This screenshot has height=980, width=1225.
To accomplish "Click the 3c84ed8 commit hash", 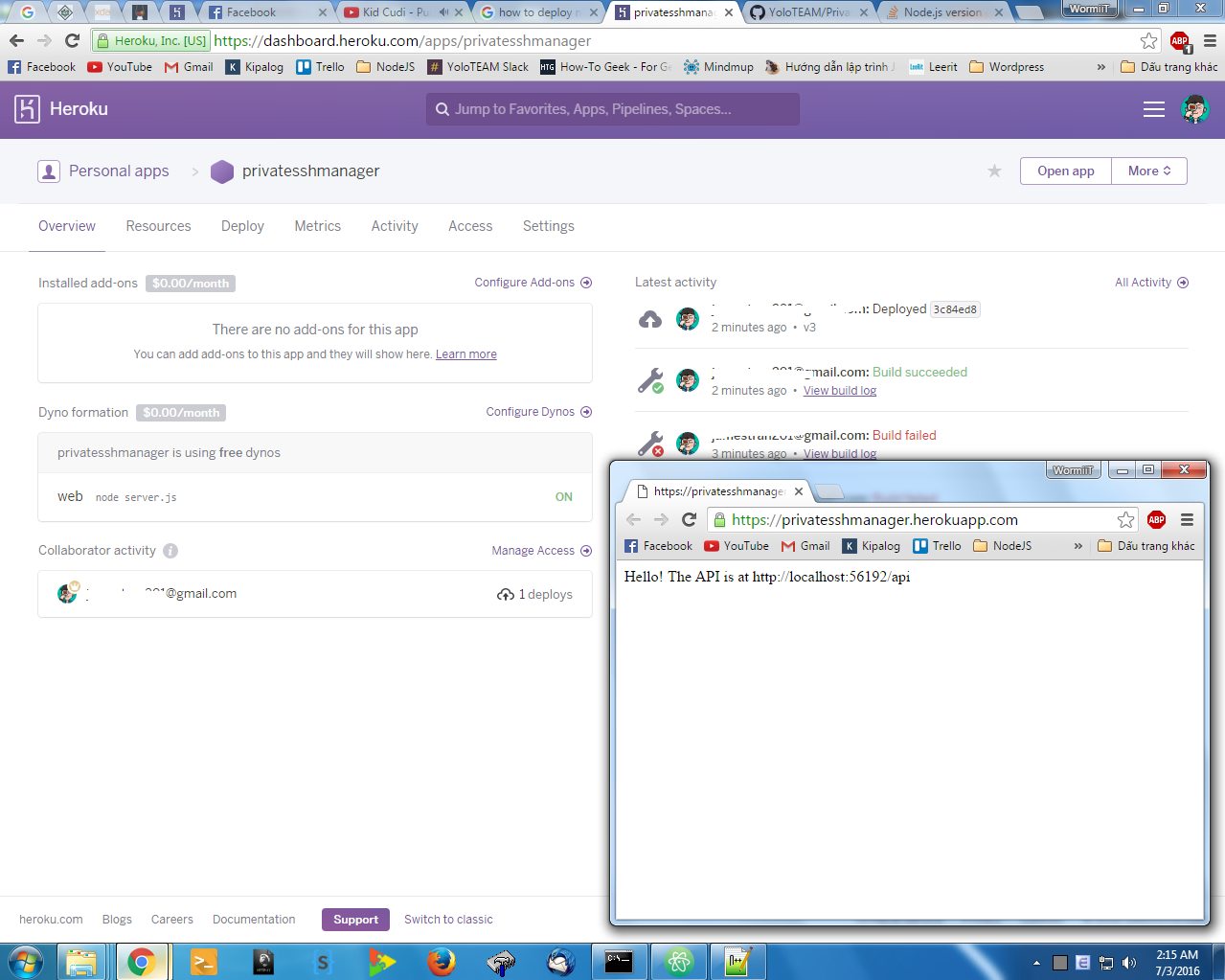I will (955, 309).
